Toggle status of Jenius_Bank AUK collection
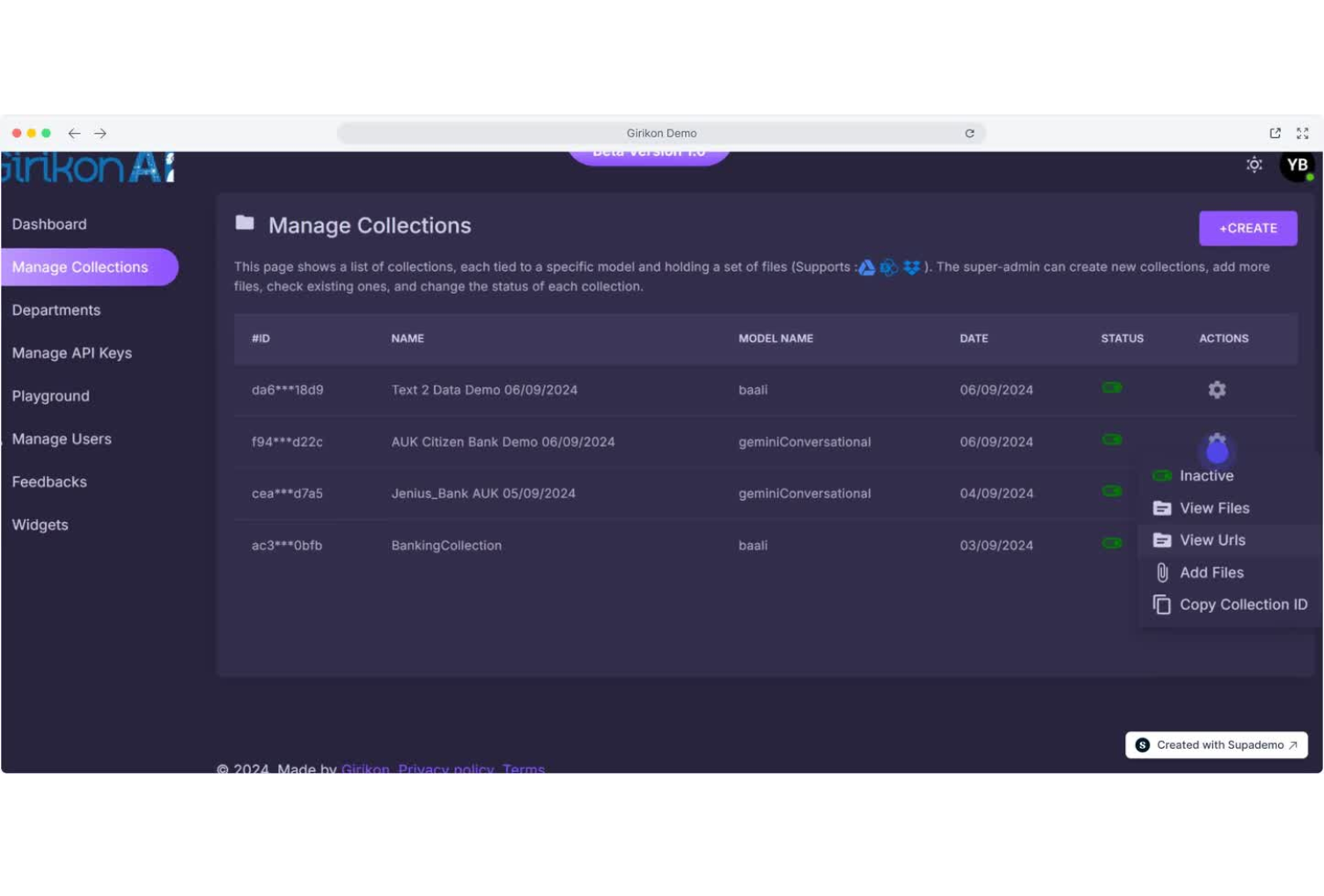Viewport: 1324px width, 896px height. [1112, 491]
